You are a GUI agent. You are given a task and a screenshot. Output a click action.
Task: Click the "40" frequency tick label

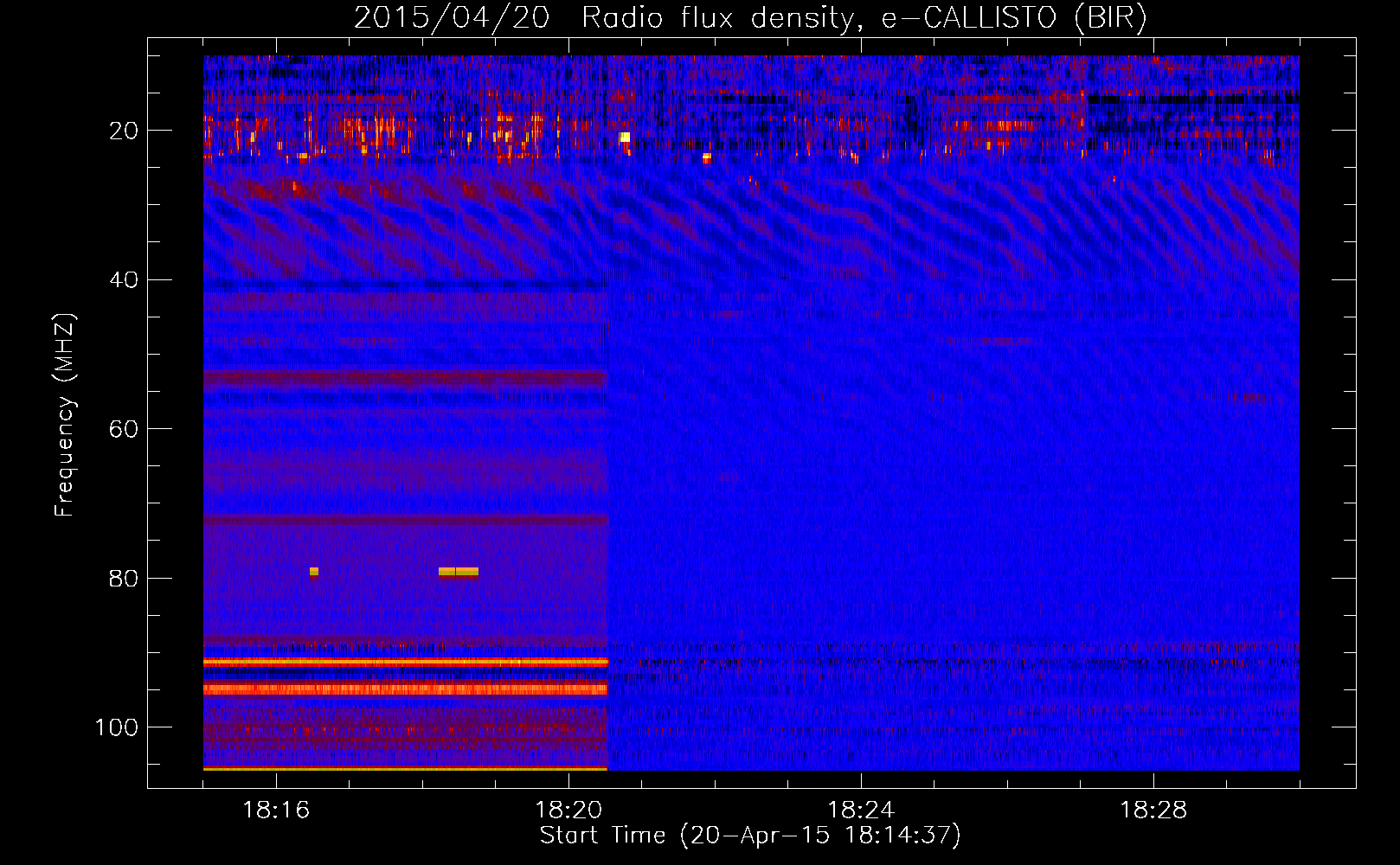tap(124, 280)
